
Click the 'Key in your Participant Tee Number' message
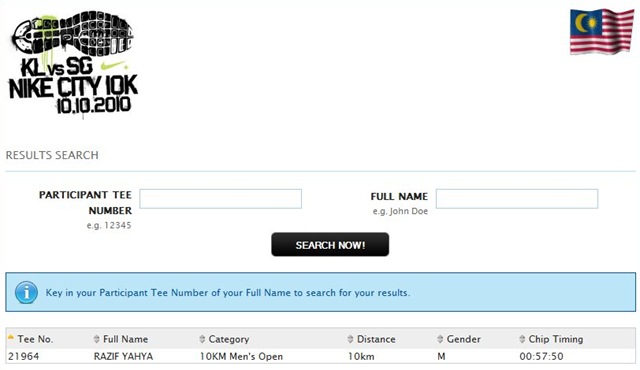click(228, 293)
